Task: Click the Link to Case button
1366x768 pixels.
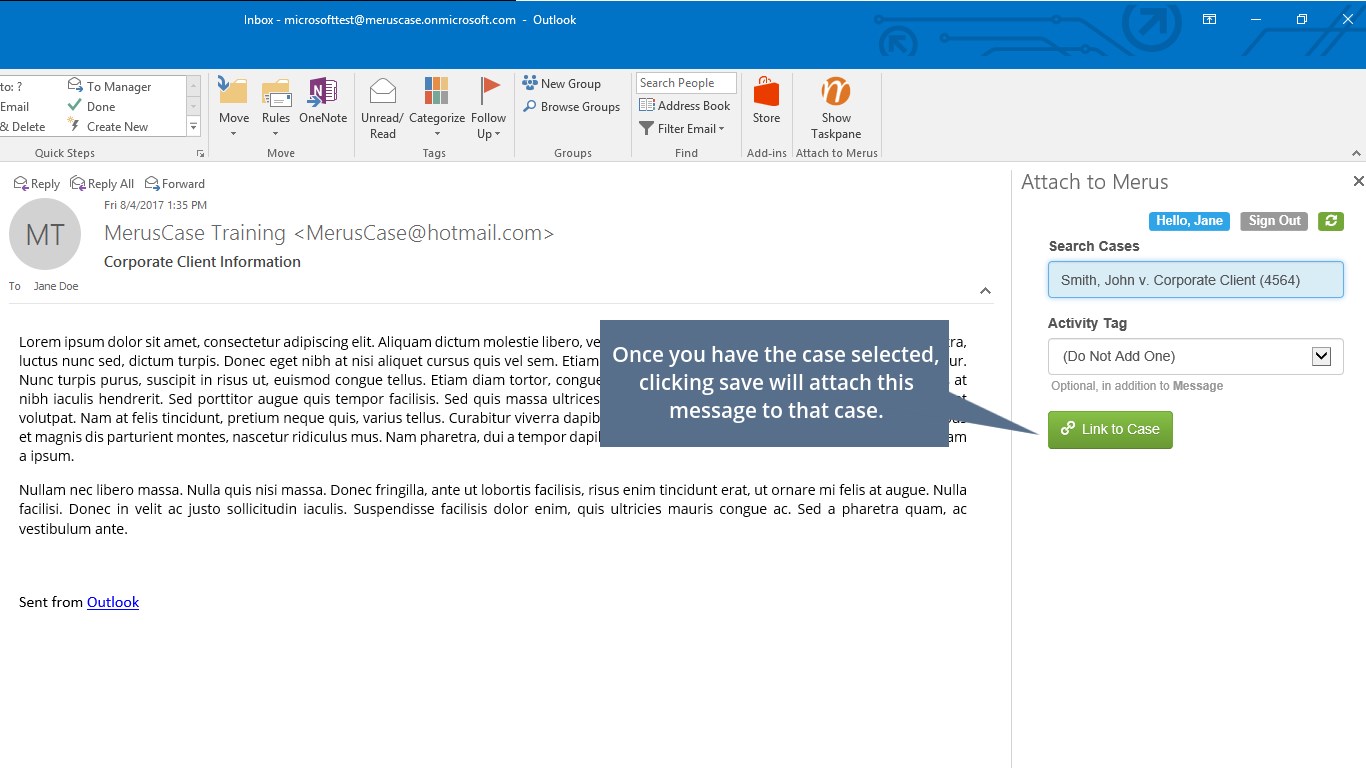Action: click(1110, 430)
